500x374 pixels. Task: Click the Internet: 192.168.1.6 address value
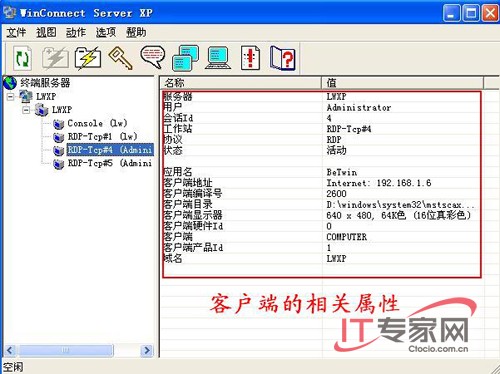(x=379, y=183)
